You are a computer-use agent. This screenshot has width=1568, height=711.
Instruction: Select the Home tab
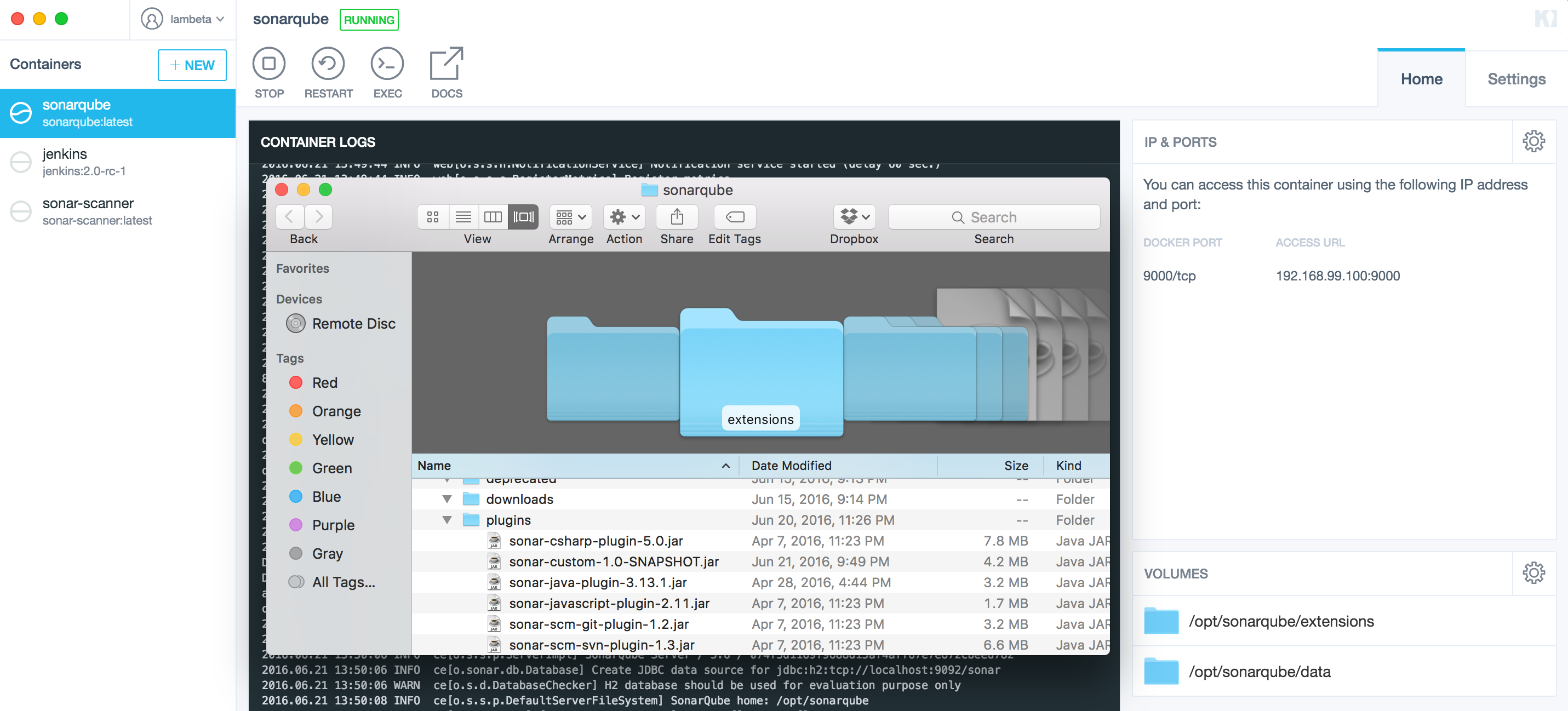(x=1421, y=78)
